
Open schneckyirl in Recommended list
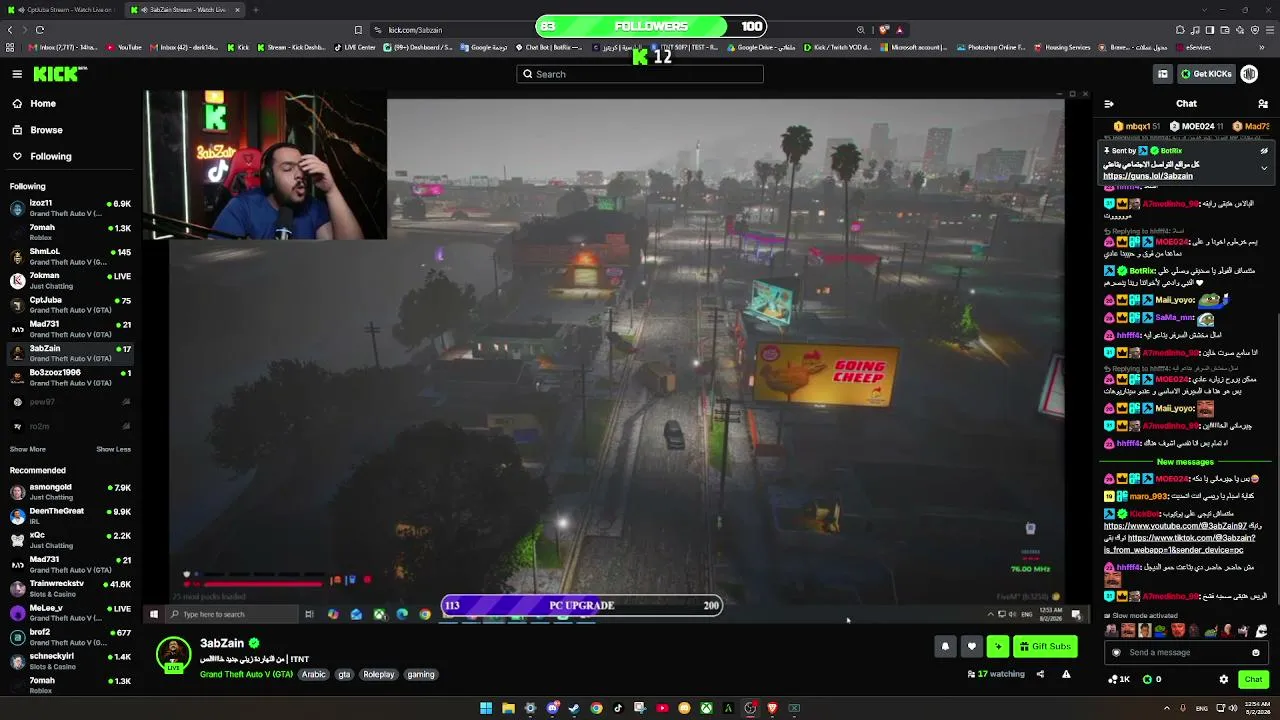click(x=70, y=661)
